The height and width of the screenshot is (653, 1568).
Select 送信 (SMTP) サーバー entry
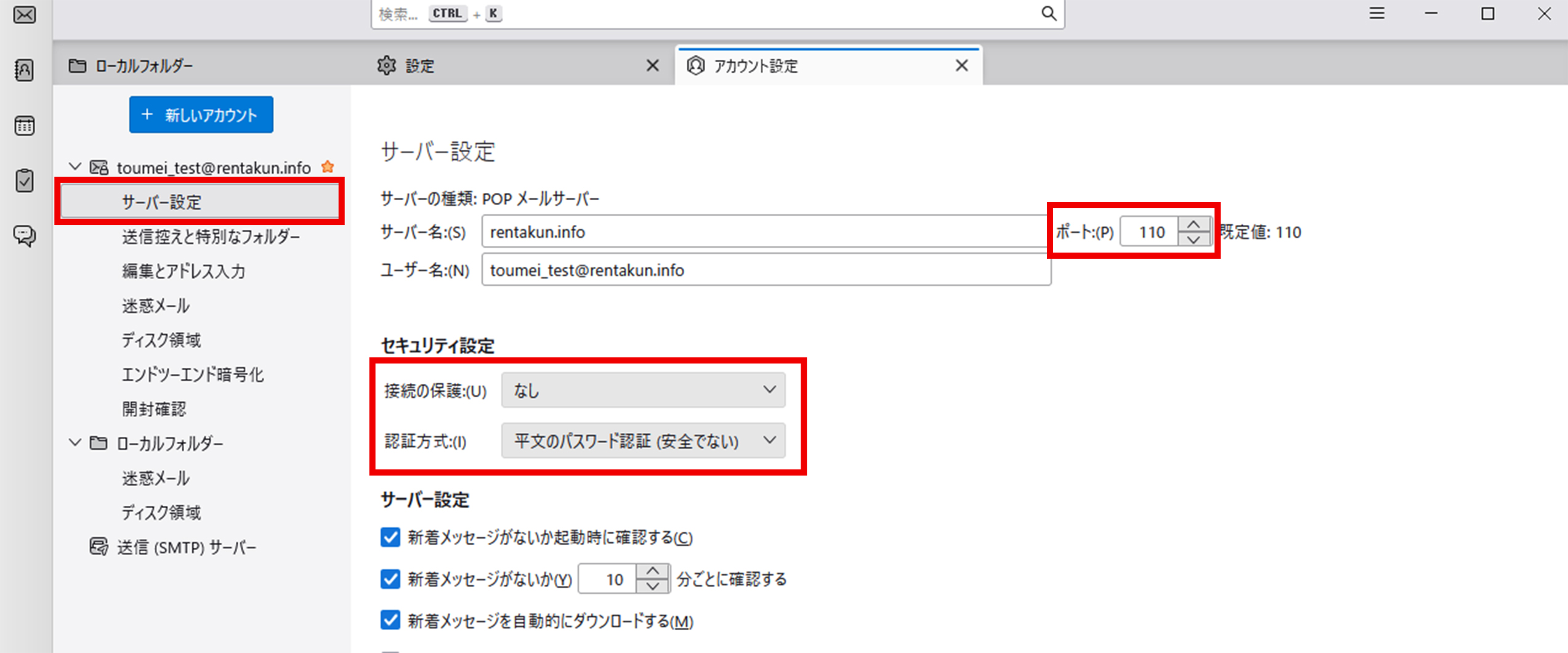[186, 547]
